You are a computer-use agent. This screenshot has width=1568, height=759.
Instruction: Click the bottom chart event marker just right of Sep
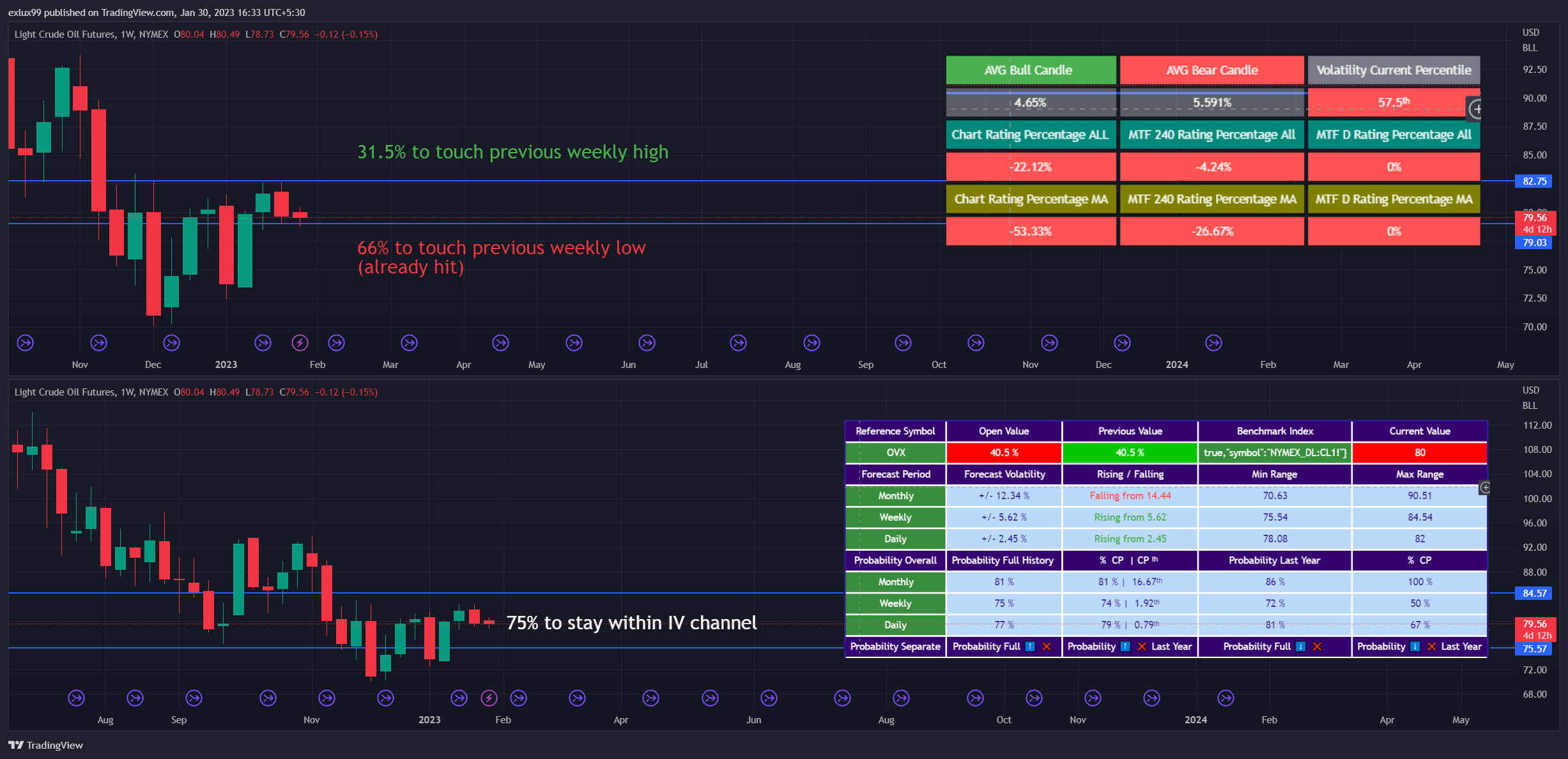click(x=194, y=698)
